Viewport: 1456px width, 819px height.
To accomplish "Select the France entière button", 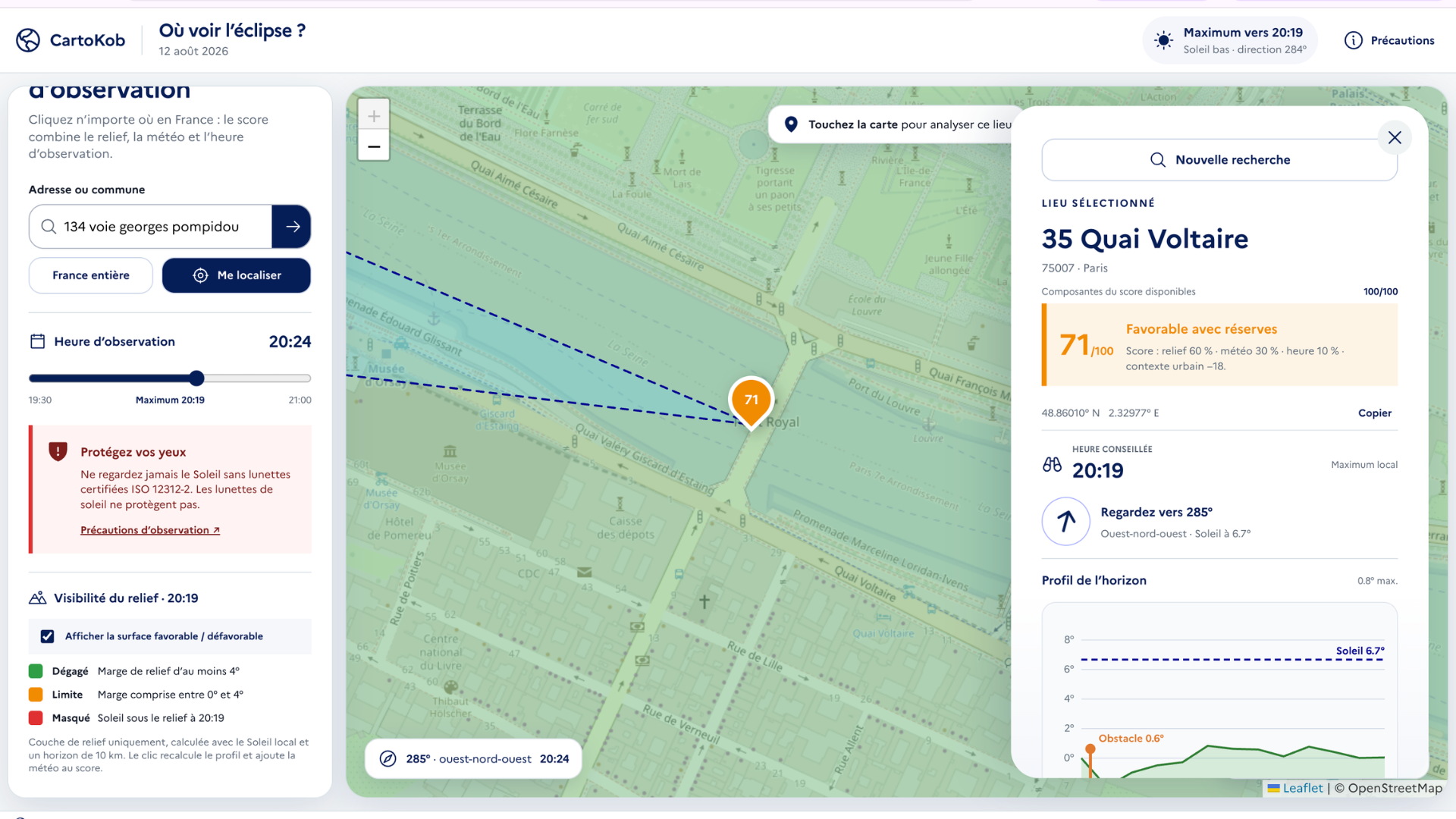I will click(x=91, y=275).
